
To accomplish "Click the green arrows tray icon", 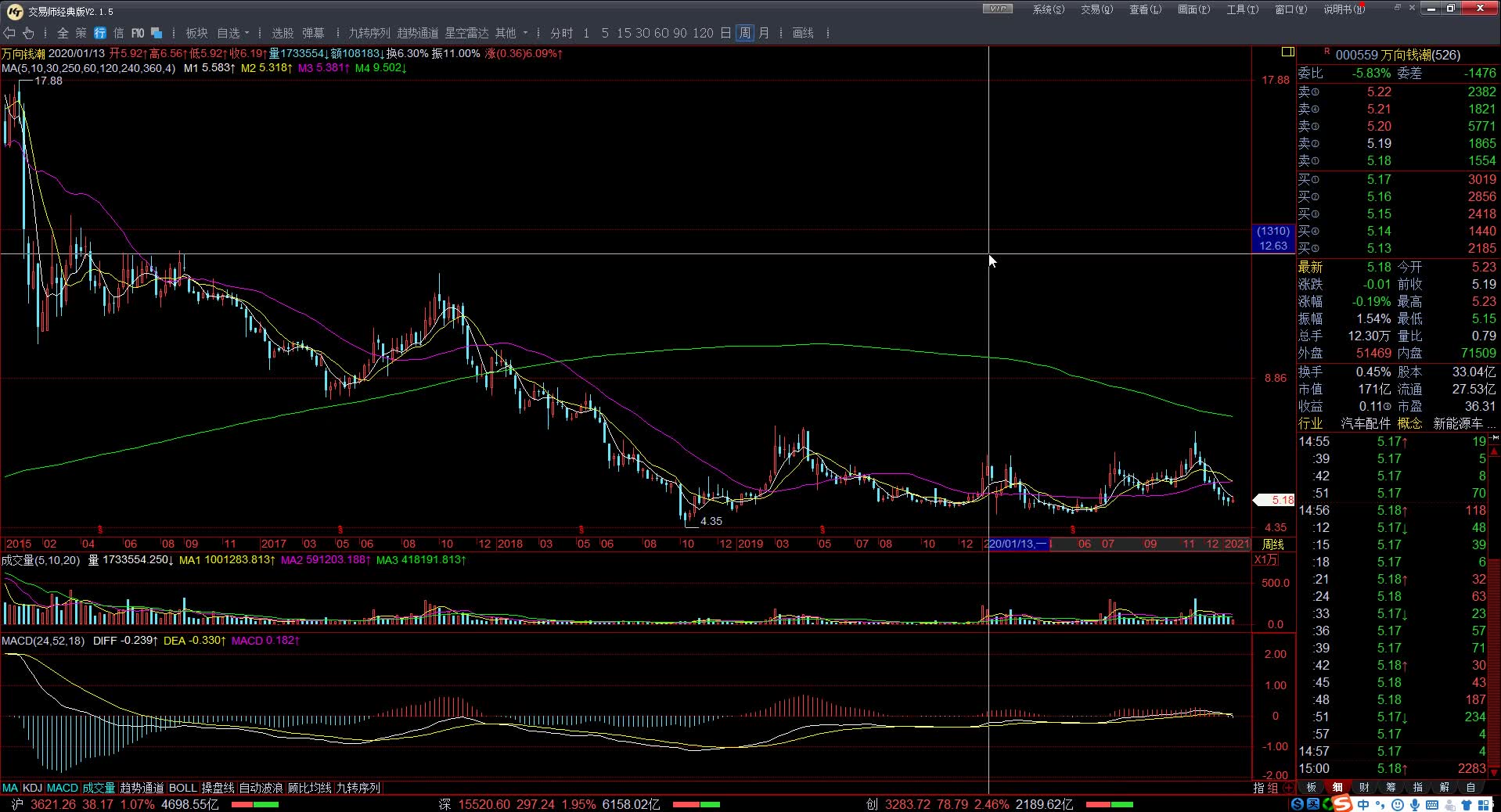I will pyautogui.click(x=1328, y=804).
